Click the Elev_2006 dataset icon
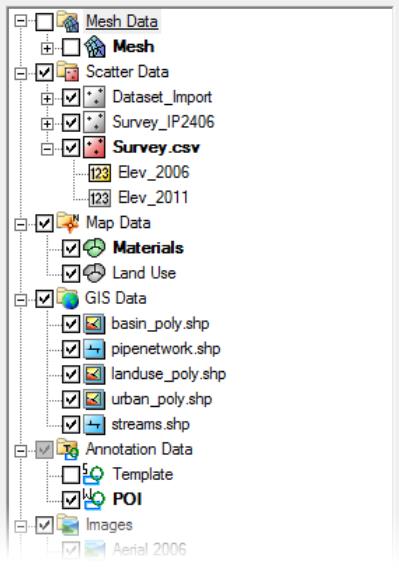The height and width of the screenshot is (572, 399). pyautogui.click(x=99, y=173)
